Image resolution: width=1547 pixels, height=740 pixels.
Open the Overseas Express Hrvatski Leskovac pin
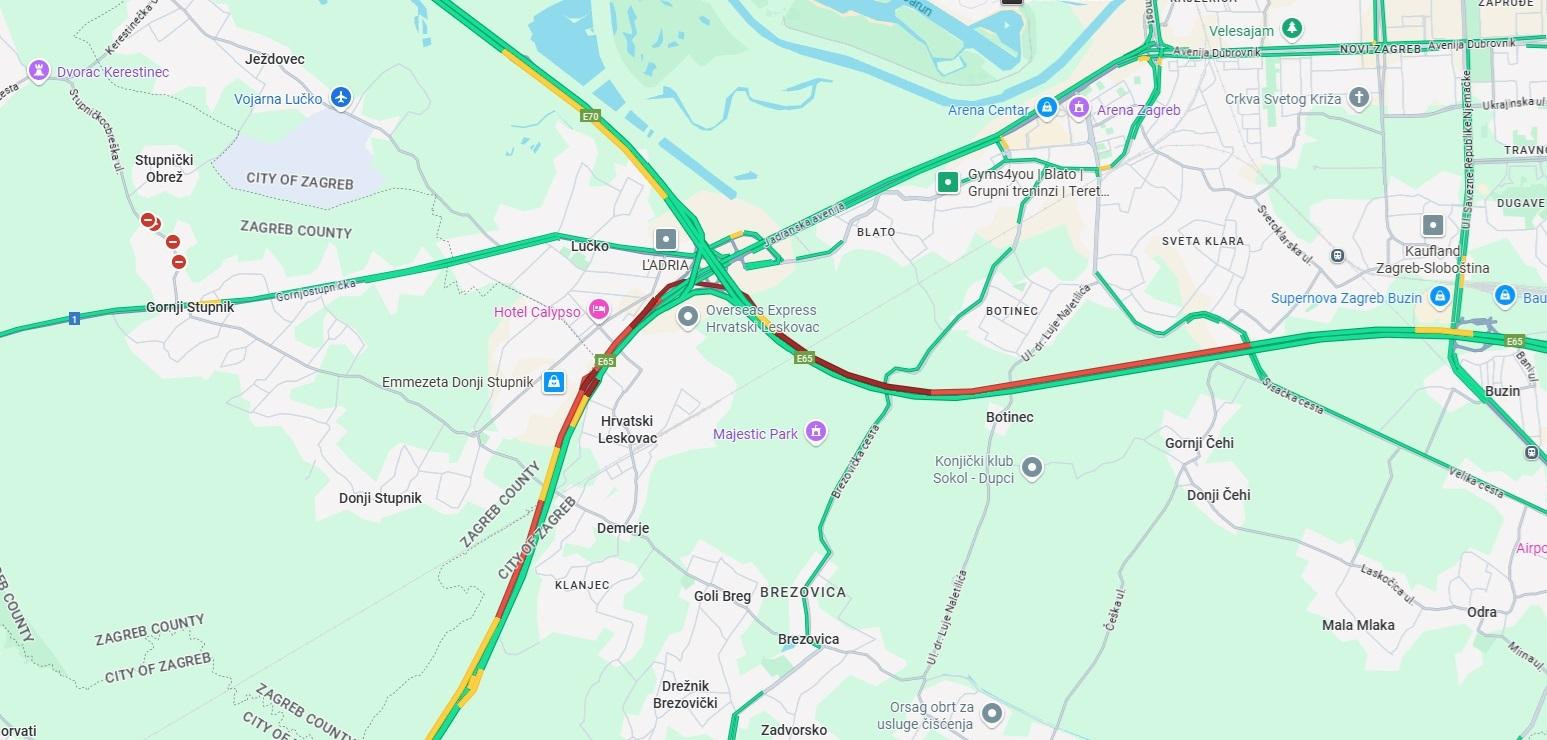(x=688, y=317)
